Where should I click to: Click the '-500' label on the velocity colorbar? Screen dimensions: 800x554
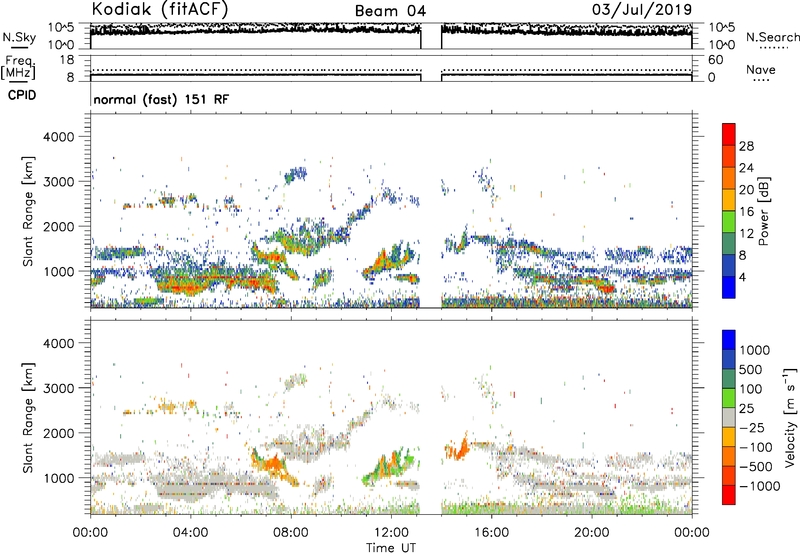tap(756, 467)
